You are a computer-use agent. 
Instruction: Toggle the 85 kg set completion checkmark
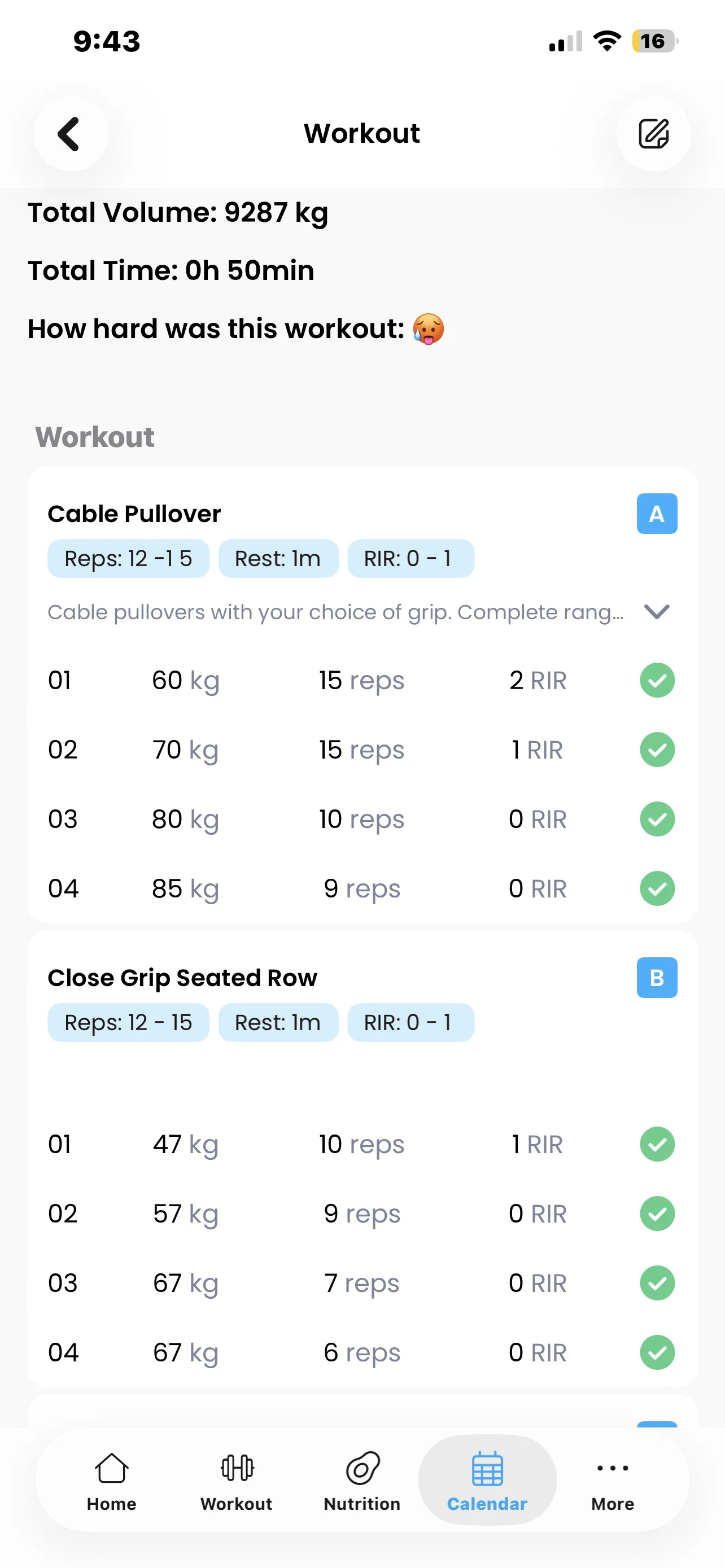point(657,888)
